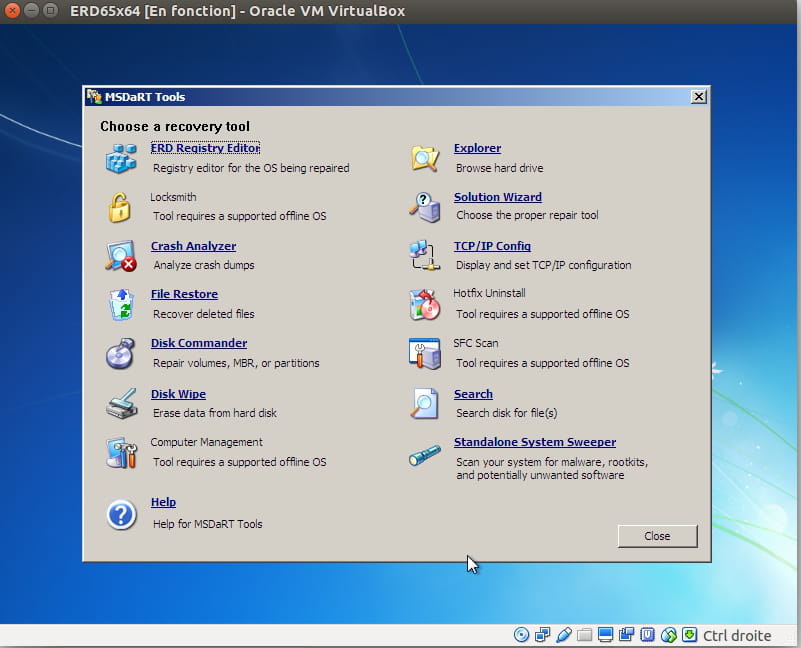Click VirtualBox network status icon
The image size is (801, 648).
542,635
